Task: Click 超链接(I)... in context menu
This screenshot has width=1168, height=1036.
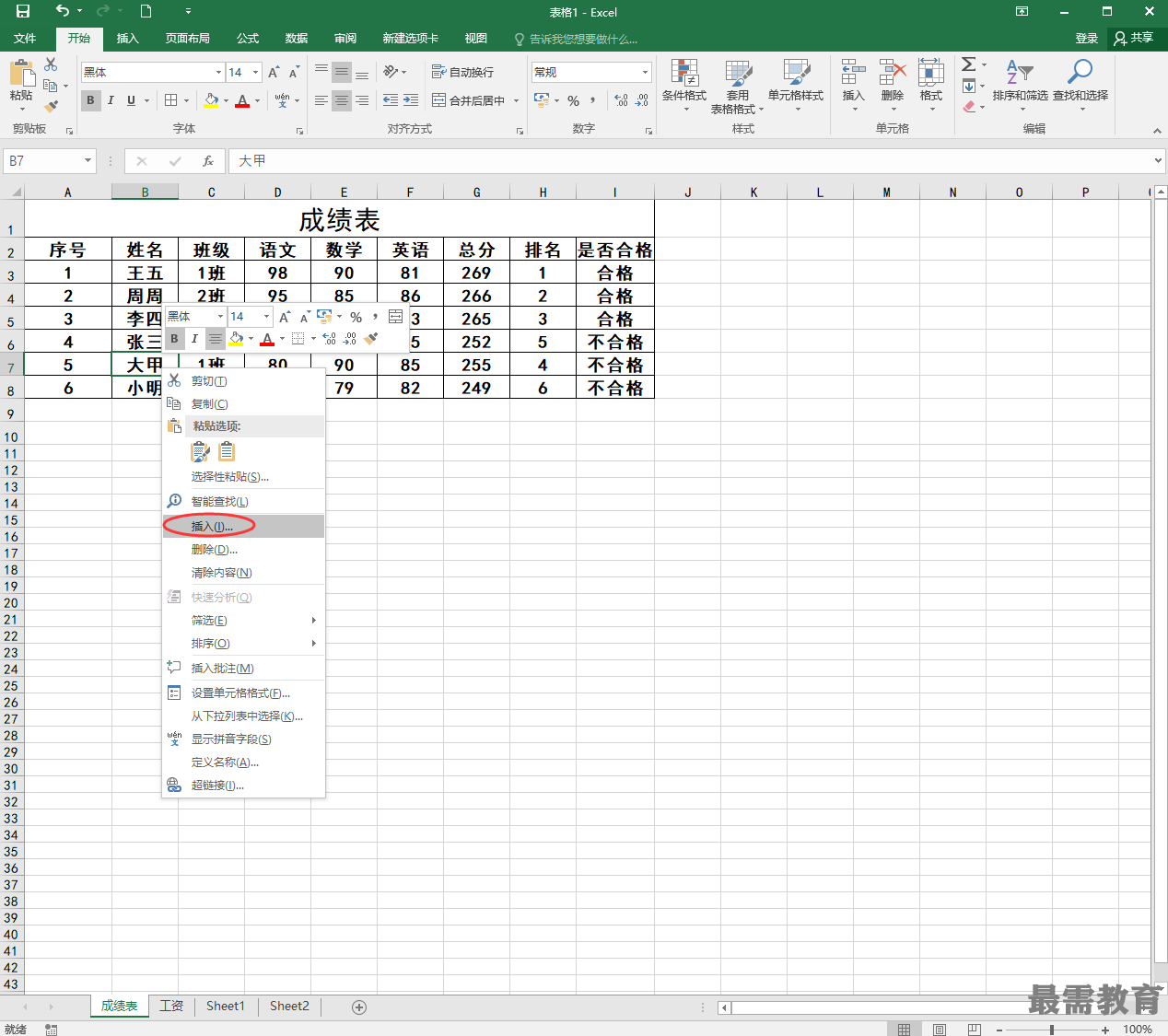Action: click(243, 785)
